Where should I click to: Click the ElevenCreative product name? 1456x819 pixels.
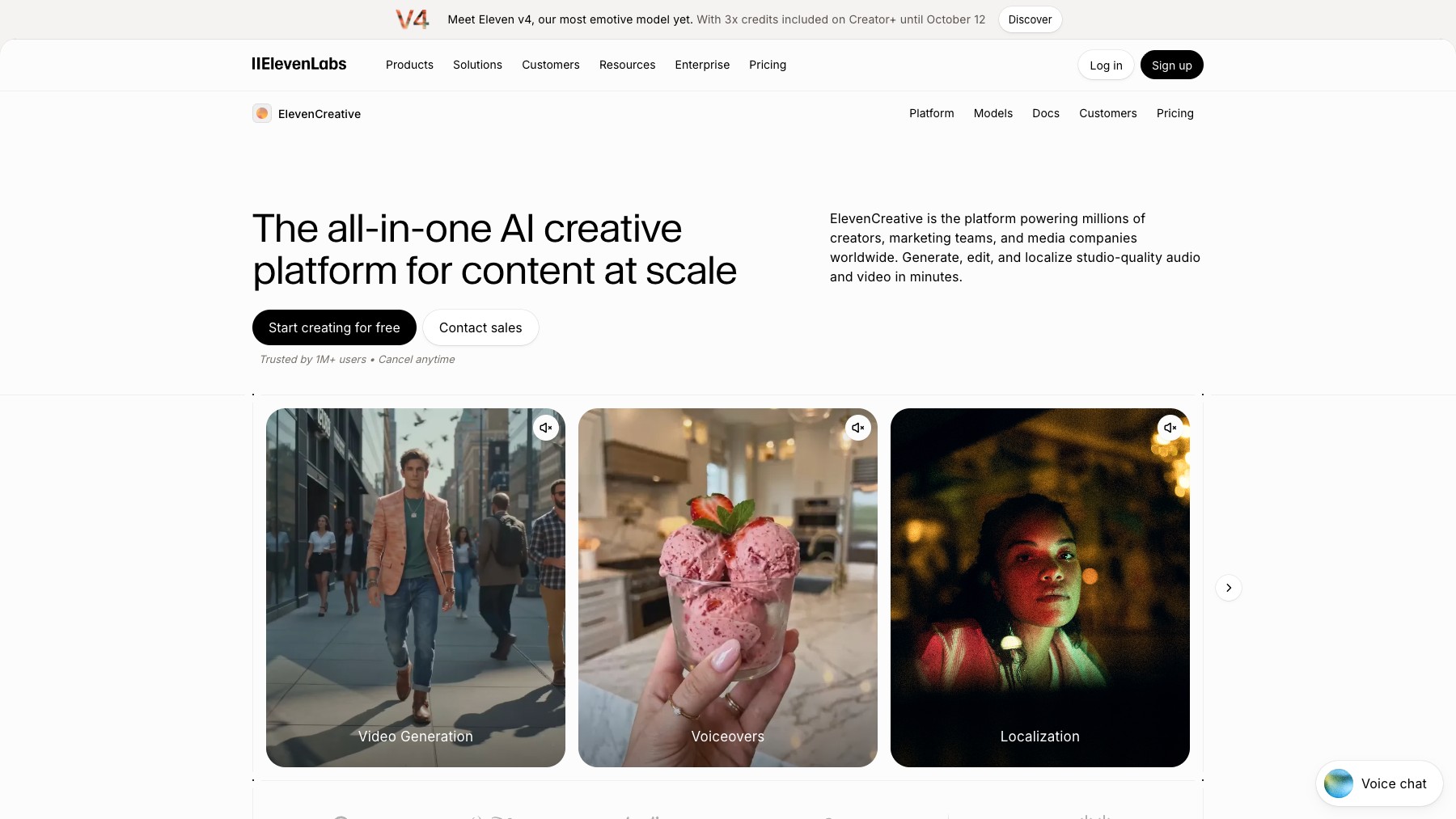pyautogui.click(x=320, y=114)
